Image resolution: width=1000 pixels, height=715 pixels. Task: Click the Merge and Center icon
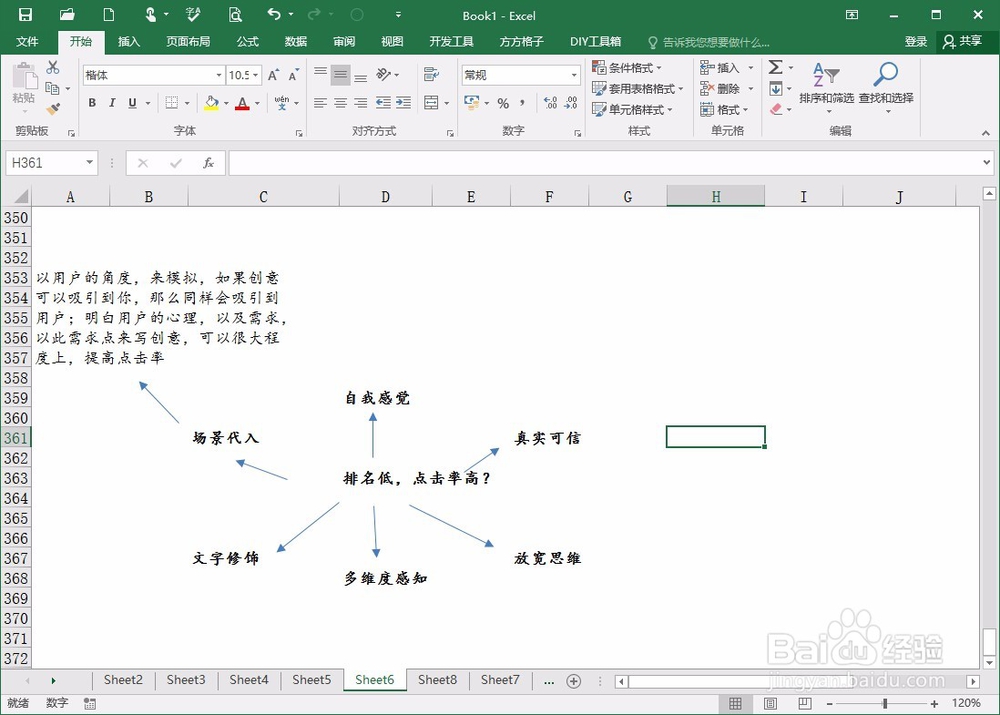pyautogui.click(x=432, y=103)
